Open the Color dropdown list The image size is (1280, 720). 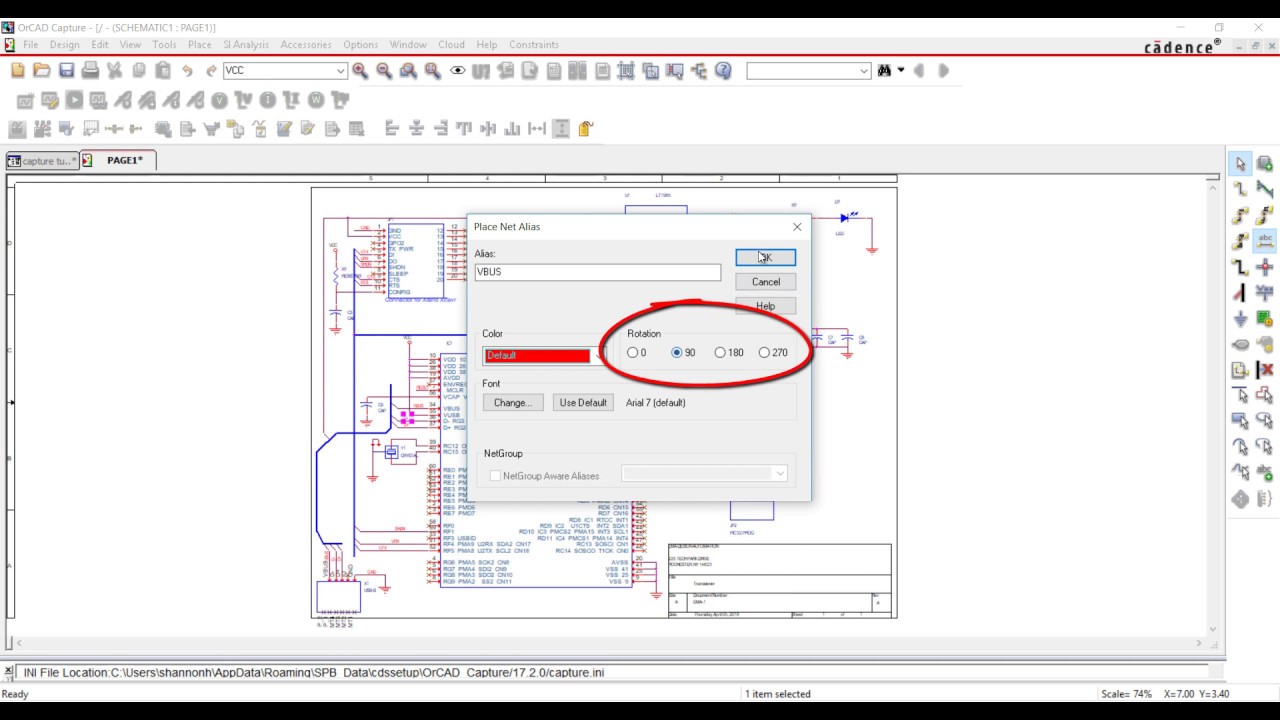(600, 355)
